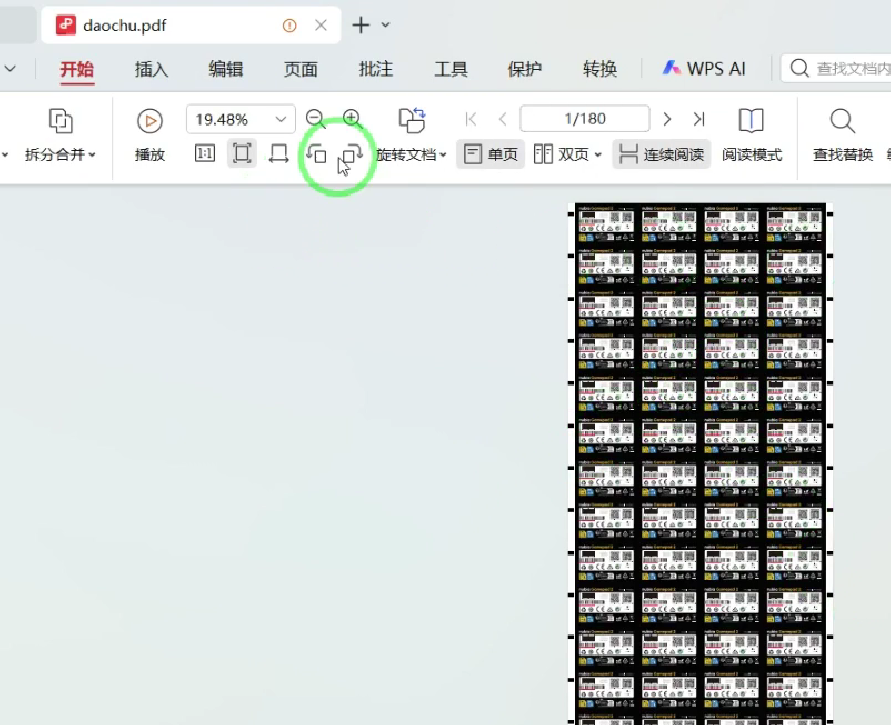The image size is (891, 725).
Task: Switch to the 页面 (Page) tab
Action: click(301, 69)
